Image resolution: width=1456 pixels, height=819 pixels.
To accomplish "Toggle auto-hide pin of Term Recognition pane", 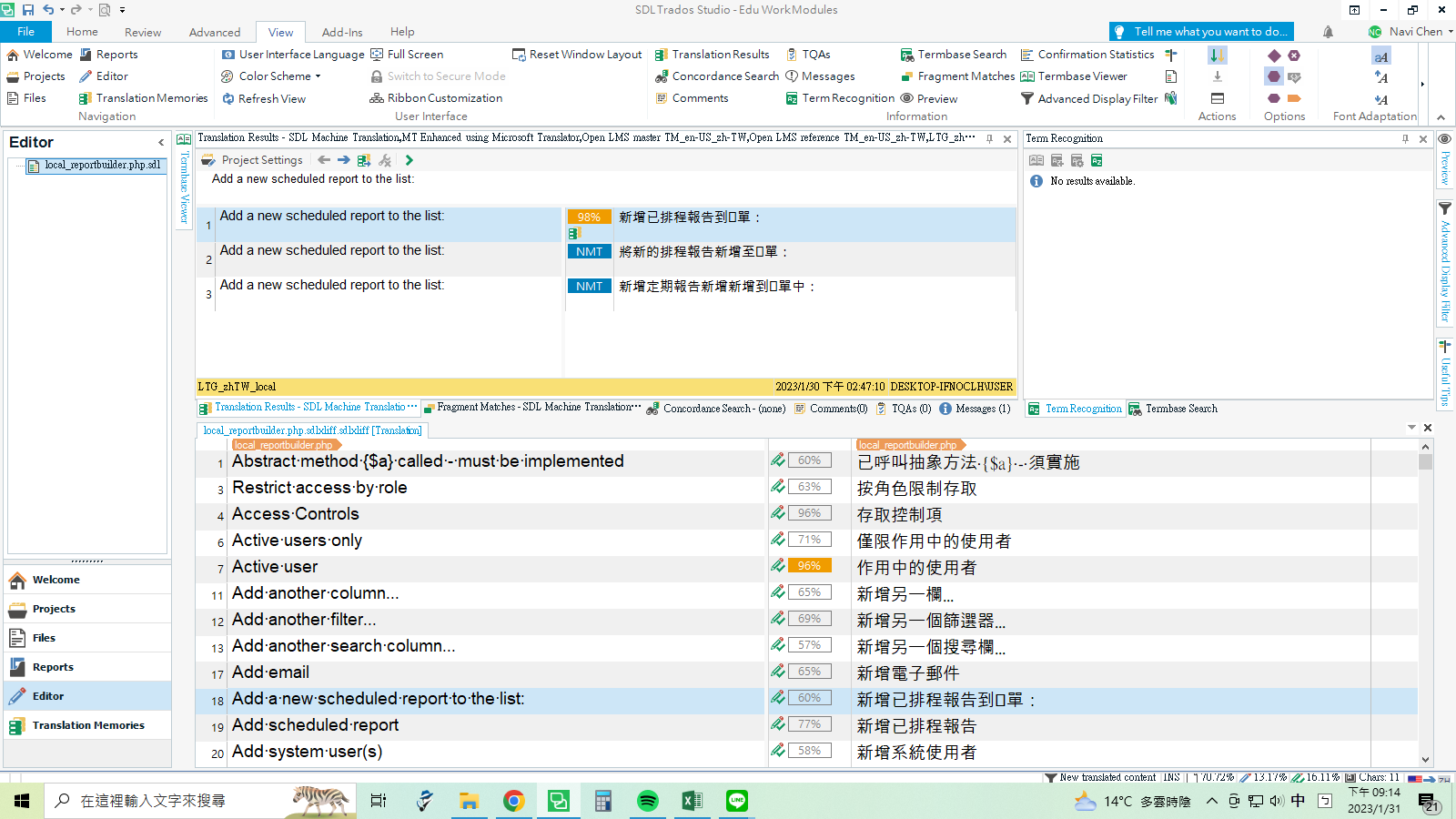I will point(1406,138).
